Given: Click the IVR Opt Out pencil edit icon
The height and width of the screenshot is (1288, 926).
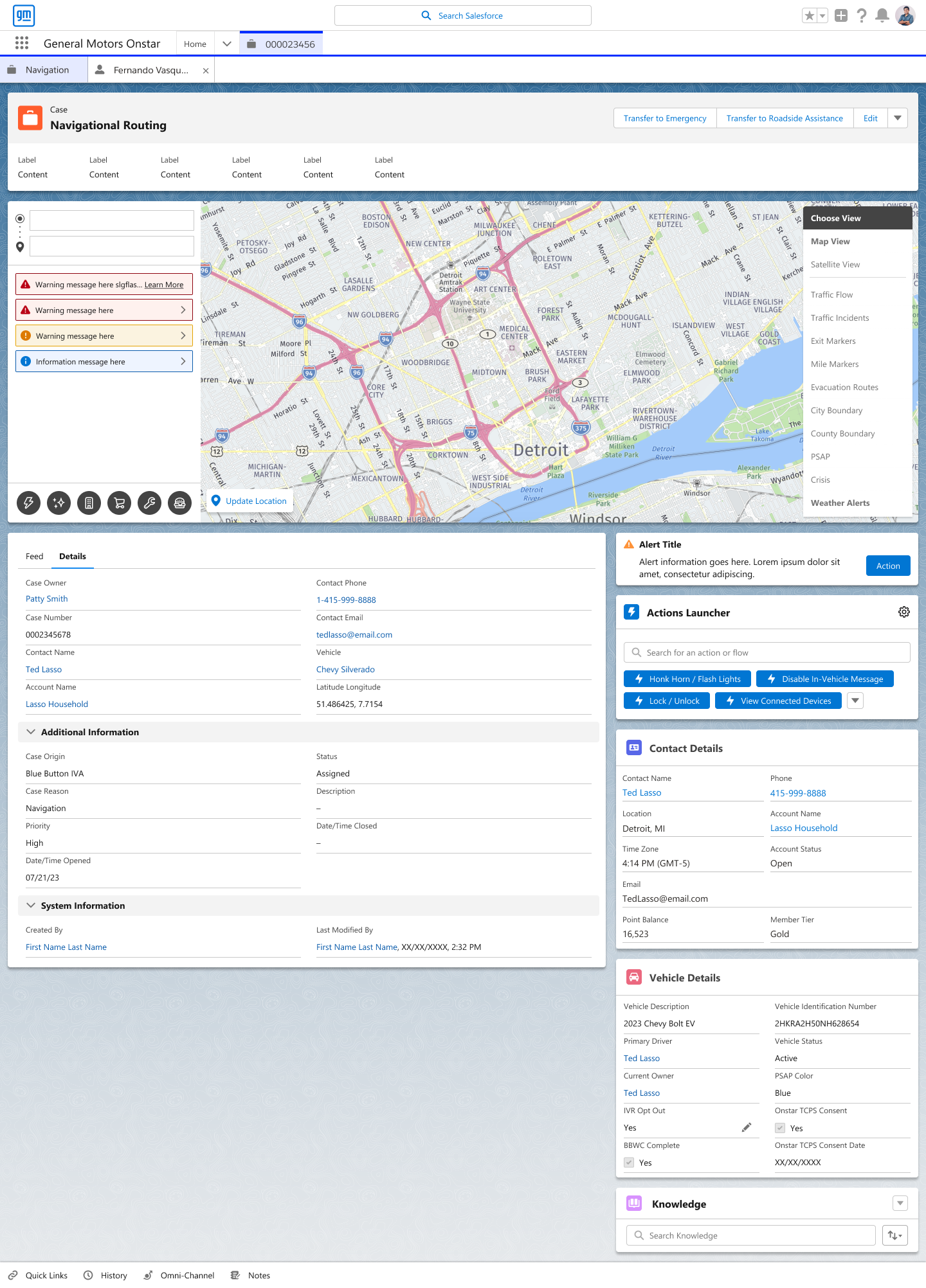Looking at the screenshot, I should [747, 1127].
